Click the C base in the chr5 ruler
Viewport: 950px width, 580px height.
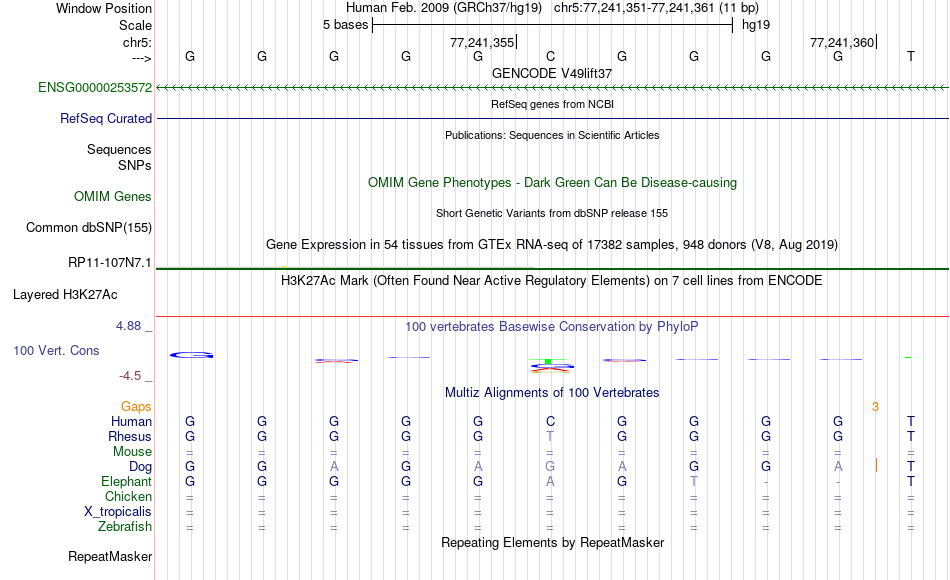(550, 56)
